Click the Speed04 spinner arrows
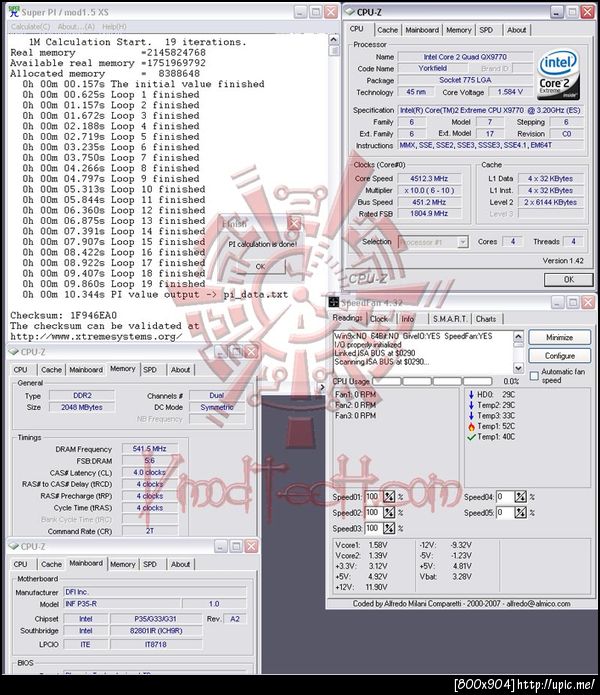 tap(520, 497)
